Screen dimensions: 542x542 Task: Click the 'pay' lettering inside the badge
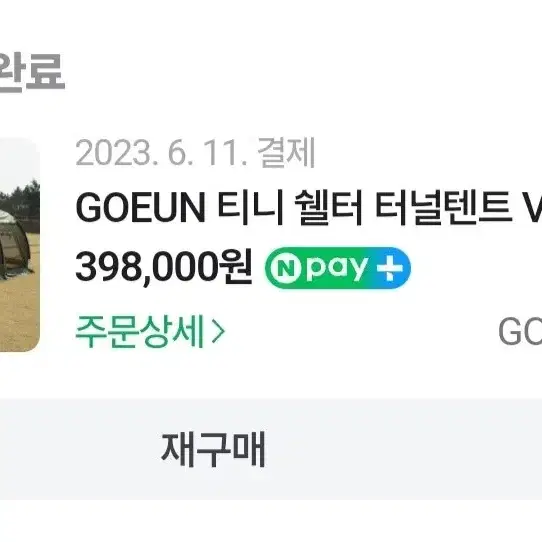click(336, 270)
